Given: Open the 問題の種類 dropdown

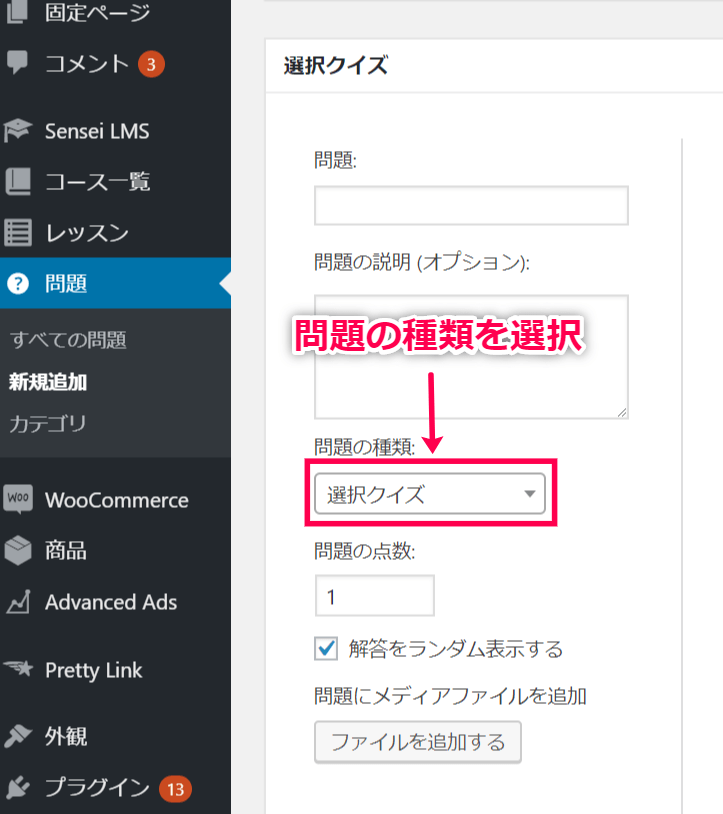Looking at the screenshot, I should point(430,494).
